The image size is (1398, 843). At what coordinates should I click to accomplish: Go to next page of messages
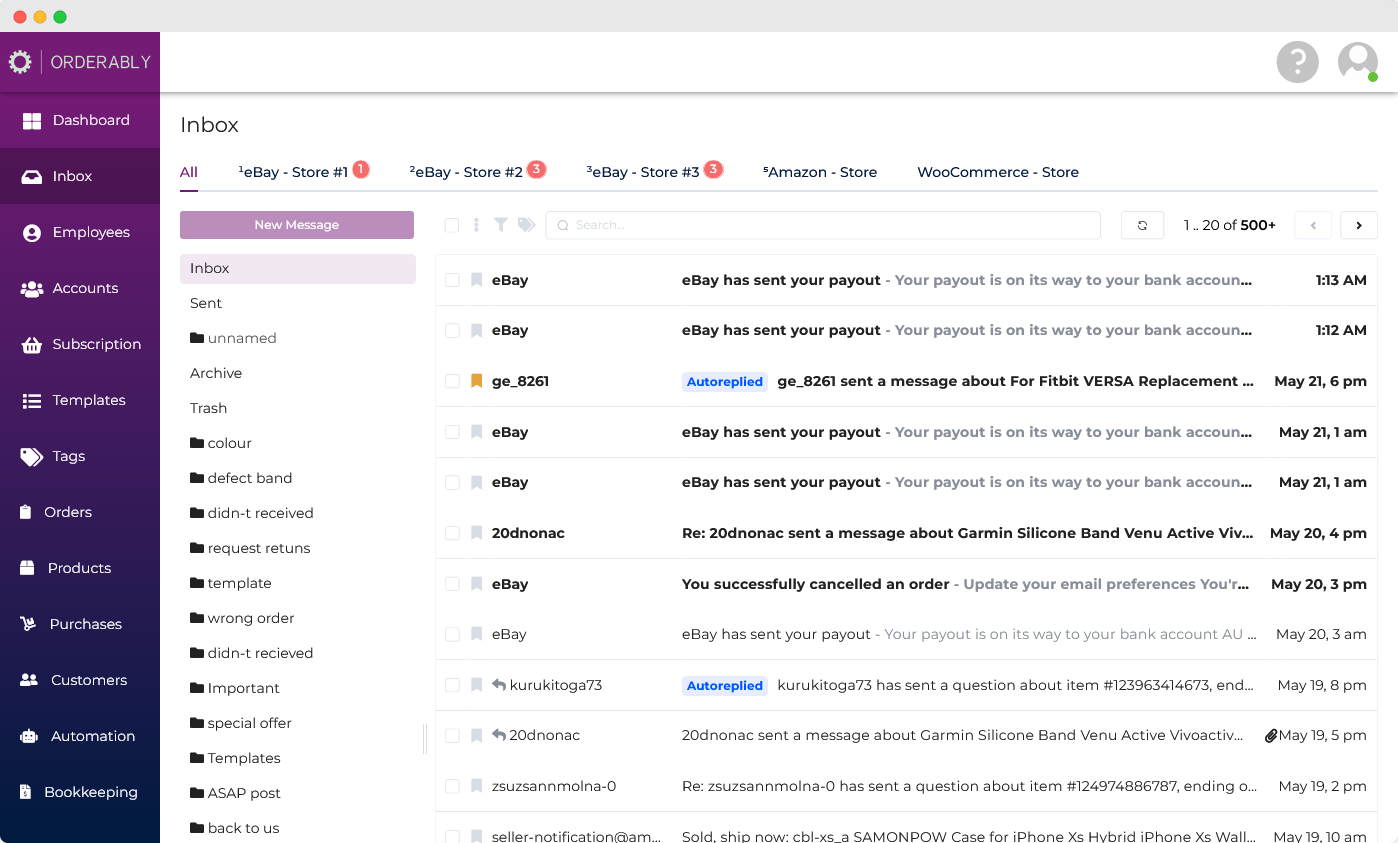pyautogui.click(x=1359, y=225)
